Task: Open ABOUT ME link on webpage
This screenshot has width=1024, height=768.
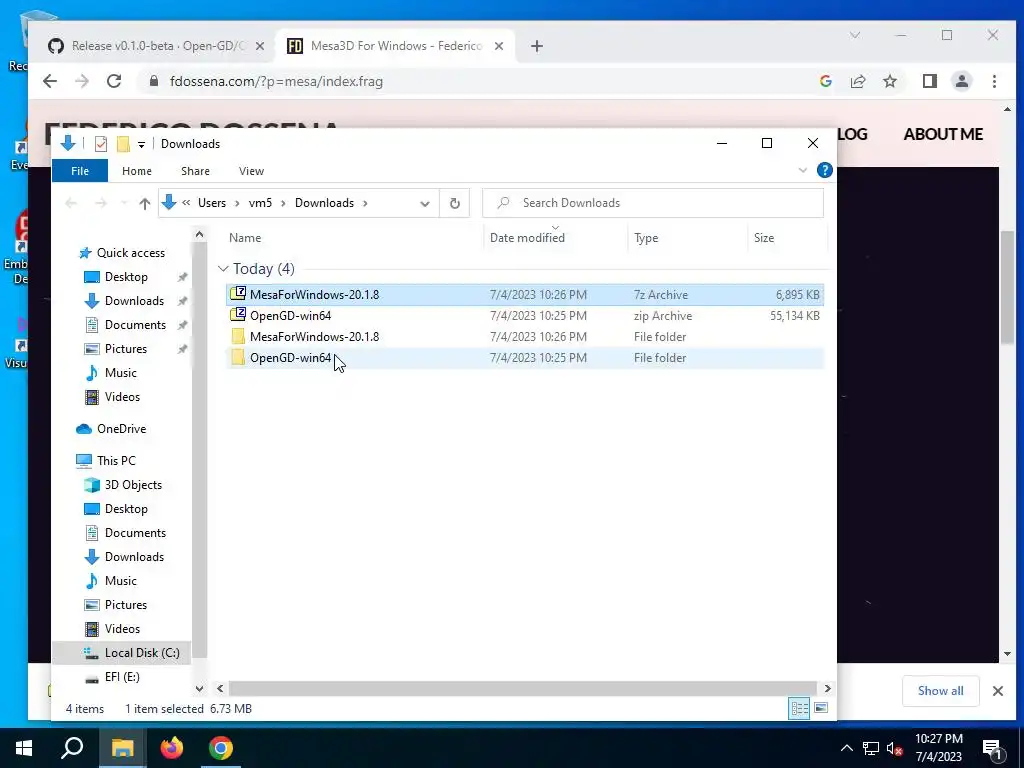Action: (x=943, y=134)
